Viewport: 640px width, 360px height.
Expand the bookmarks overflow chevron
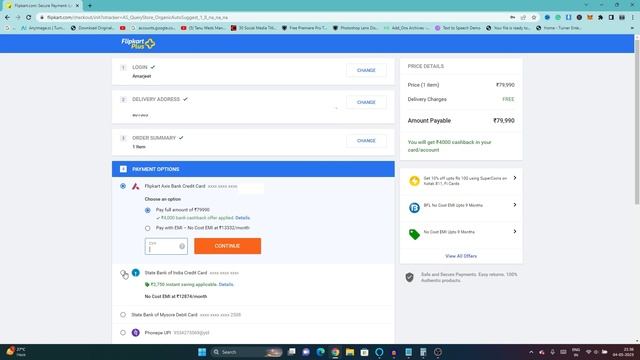click(x=632, y=28)
